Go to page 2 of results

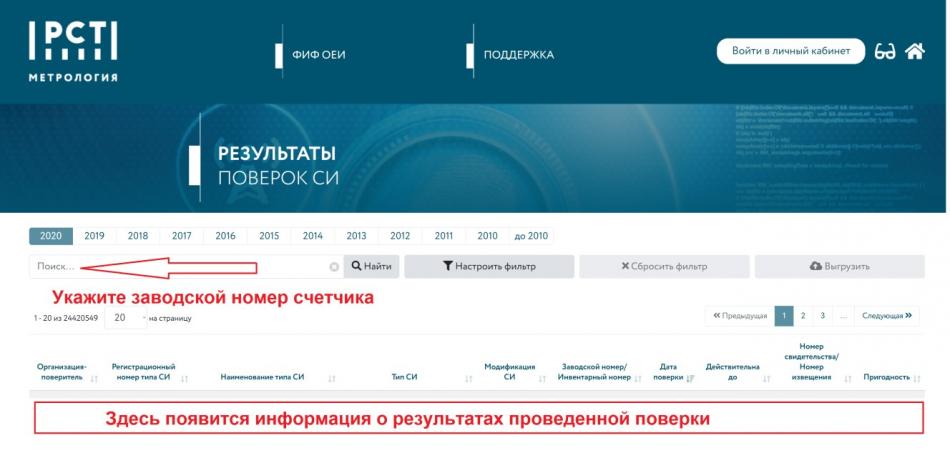pyautogui.click(x=802, y=316)
